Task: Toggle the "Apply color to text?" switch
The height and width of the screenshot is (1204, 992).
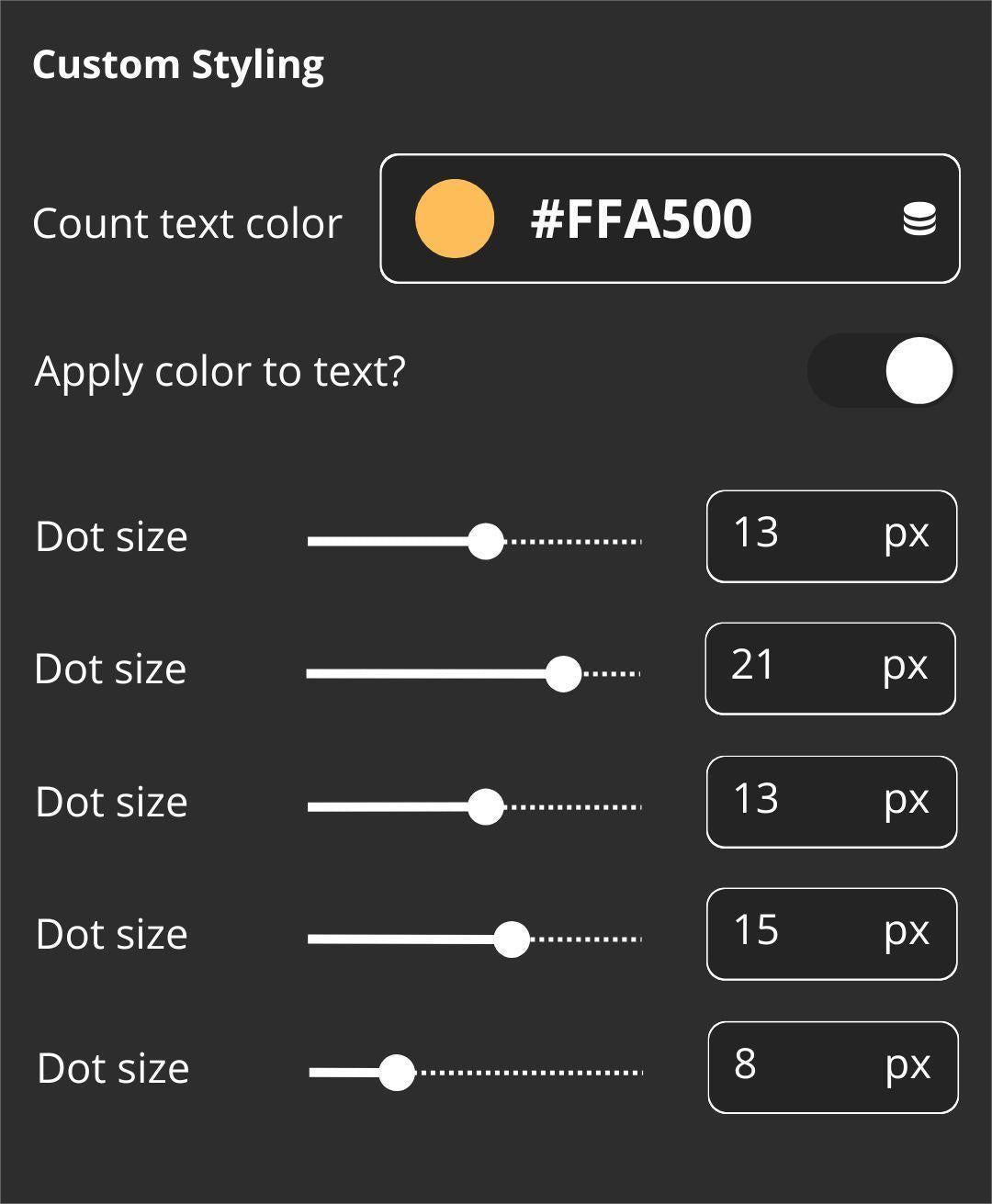Action: tap(882, 371)
